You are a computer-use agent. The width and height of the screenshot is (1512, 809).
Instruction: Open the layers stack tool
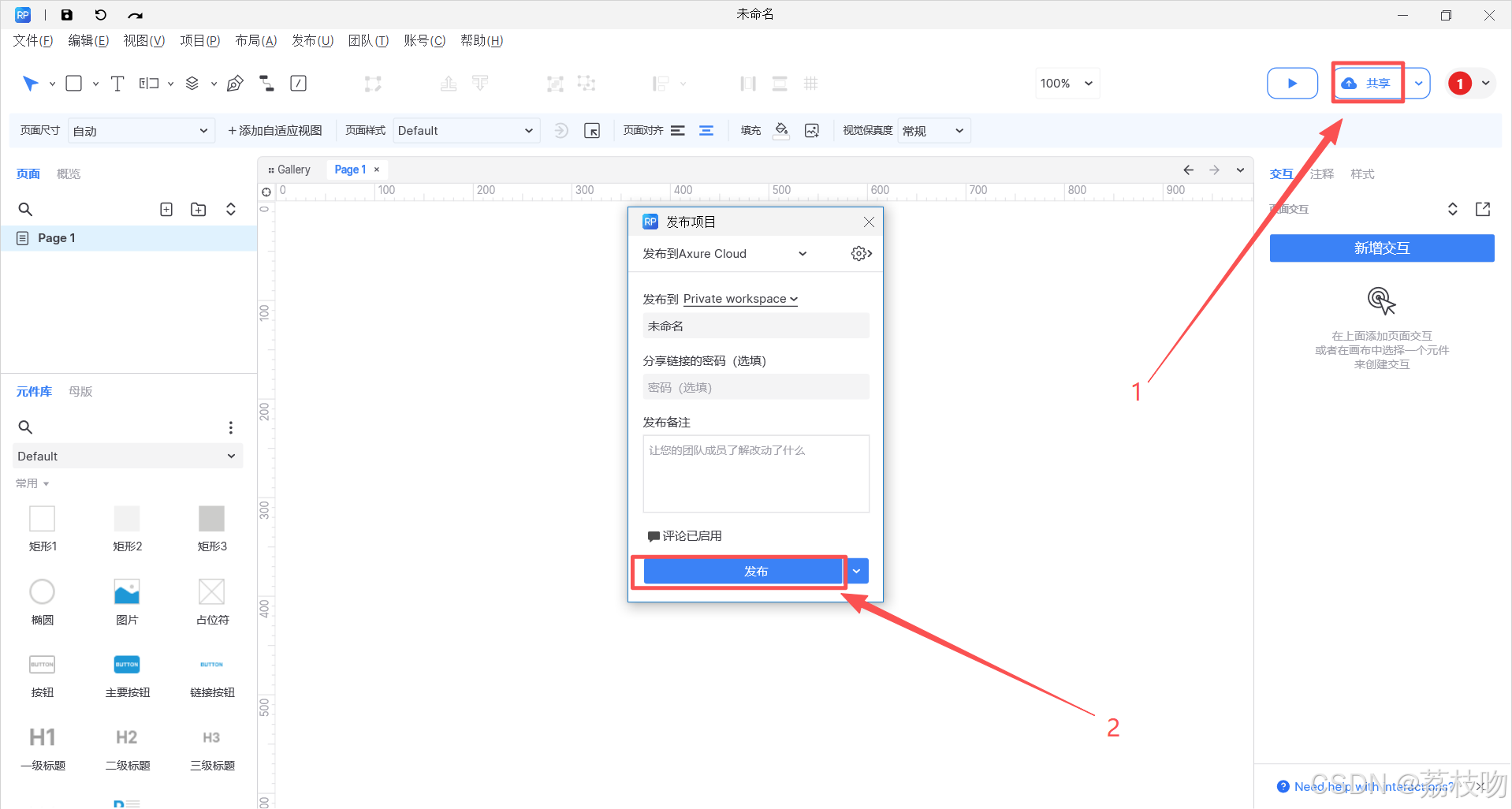point(192,84)
